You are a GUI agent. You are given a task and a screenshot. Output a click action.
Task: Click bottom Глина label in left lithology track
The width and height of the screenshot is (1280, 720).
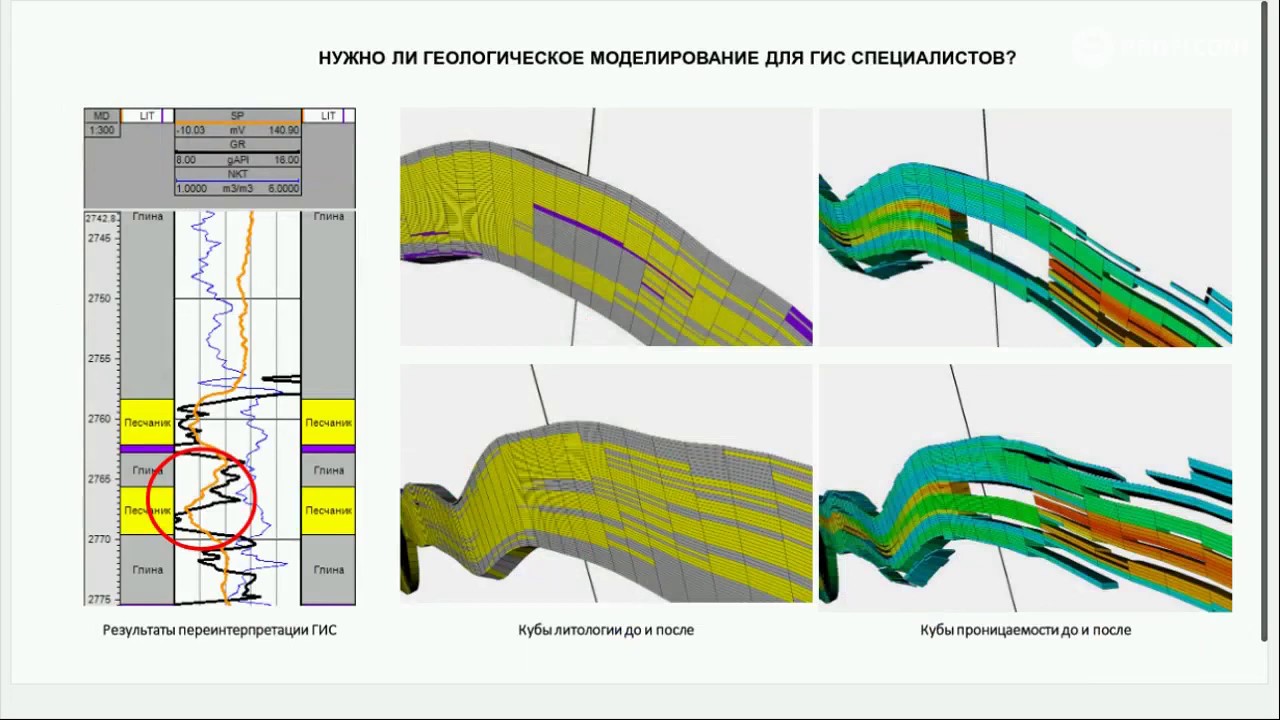pos(147,570)
